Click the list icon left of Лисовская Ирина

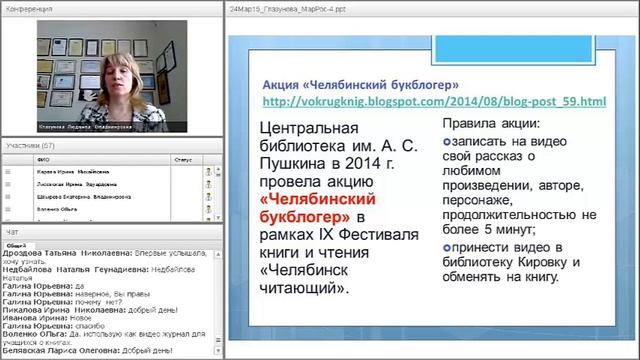pos(8,184)
